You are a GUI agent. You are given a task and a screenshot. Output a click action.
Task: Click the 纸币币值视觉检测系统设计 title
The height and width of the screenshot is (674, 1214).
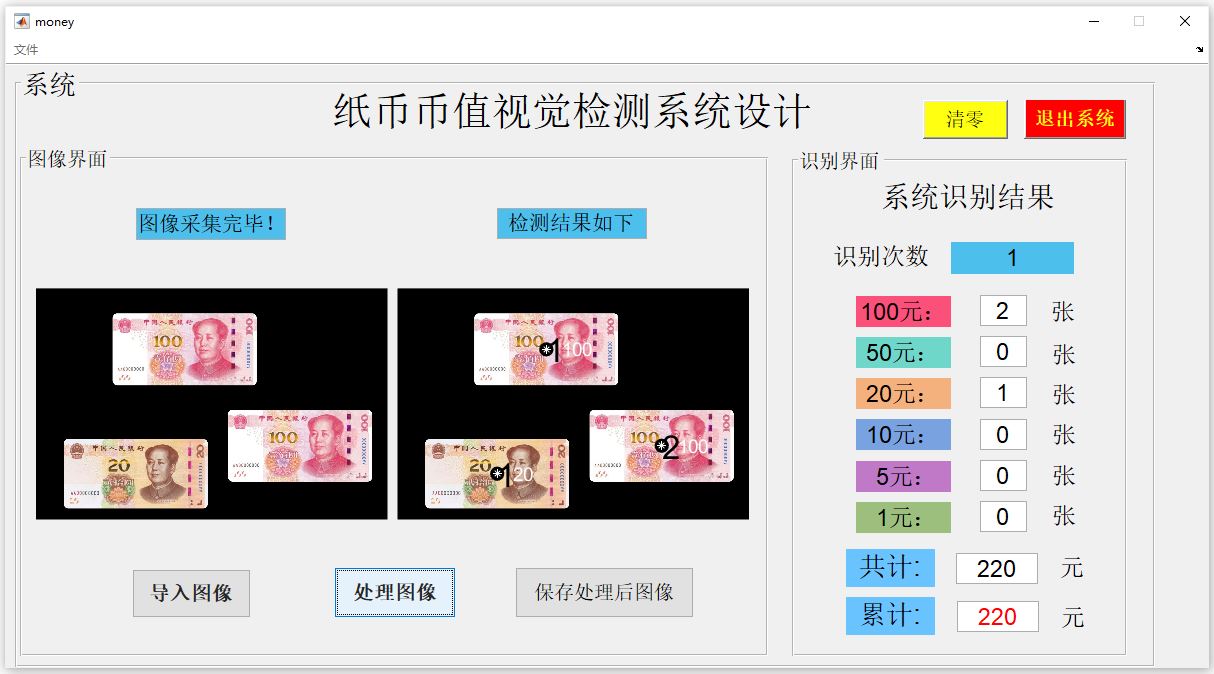(x=572, y=112)
